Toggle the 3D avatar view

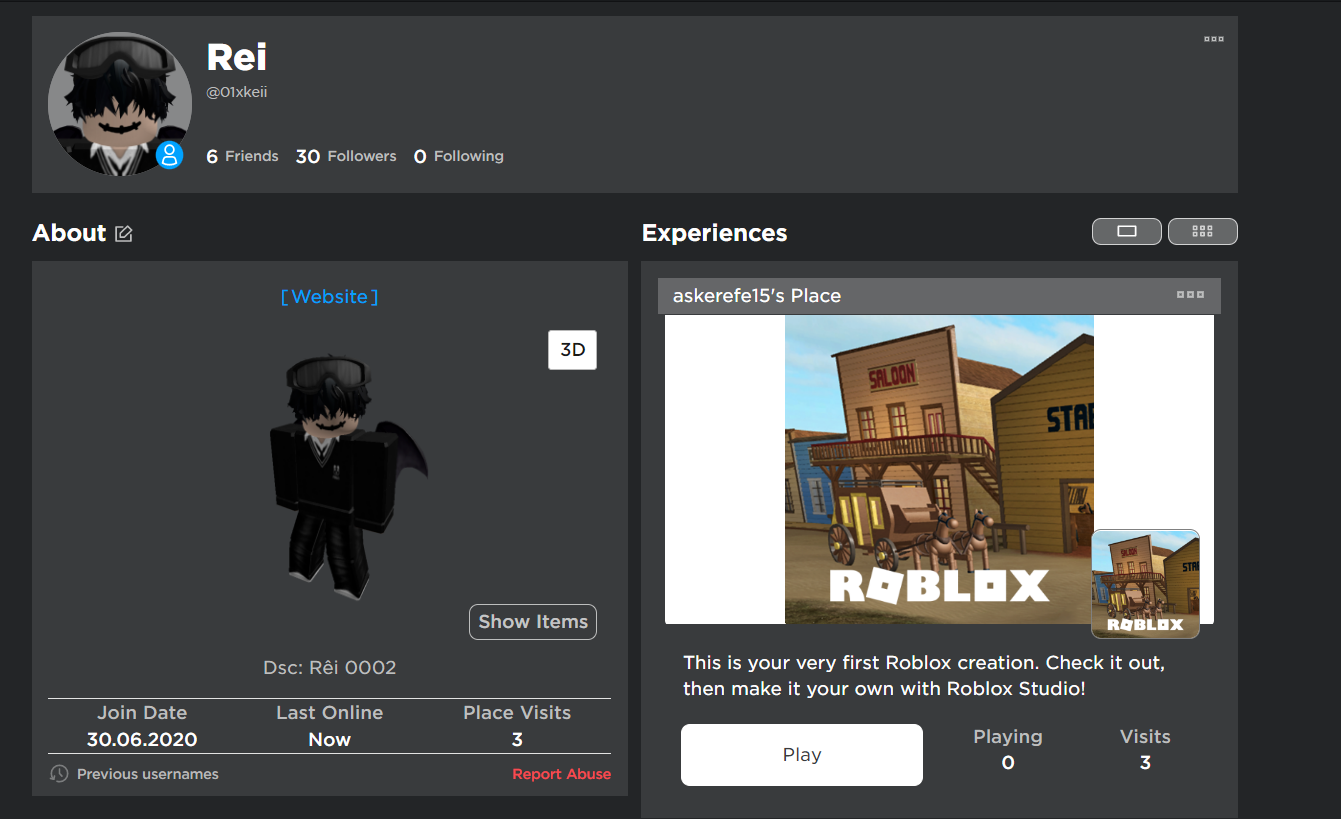pos(572,350)
